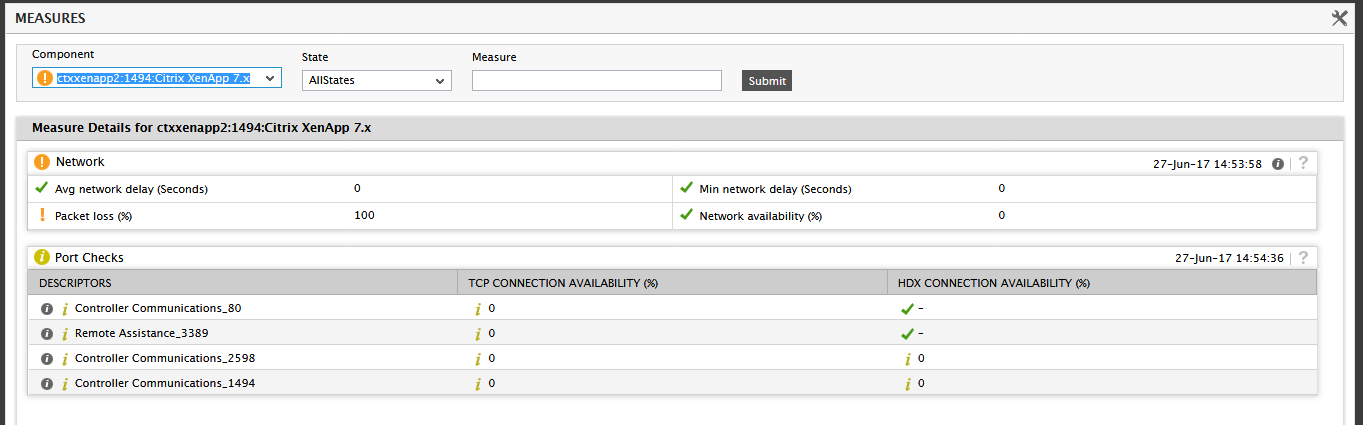Open the State dropdown showing AllStates
1363x425 pixels.
pos(377,80)
